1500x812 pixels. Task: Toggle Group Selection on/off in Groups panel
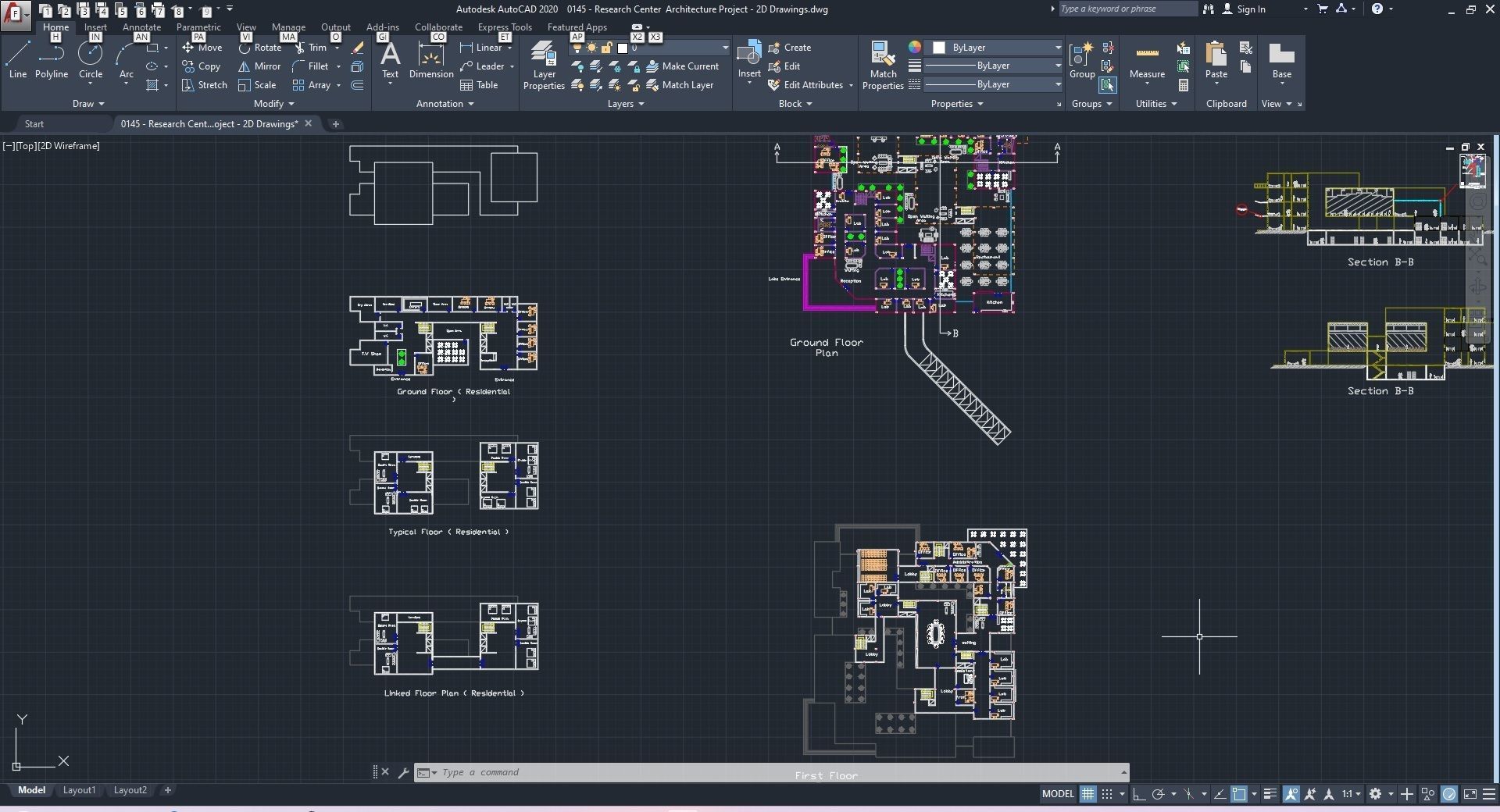[x=1108, y=85]
